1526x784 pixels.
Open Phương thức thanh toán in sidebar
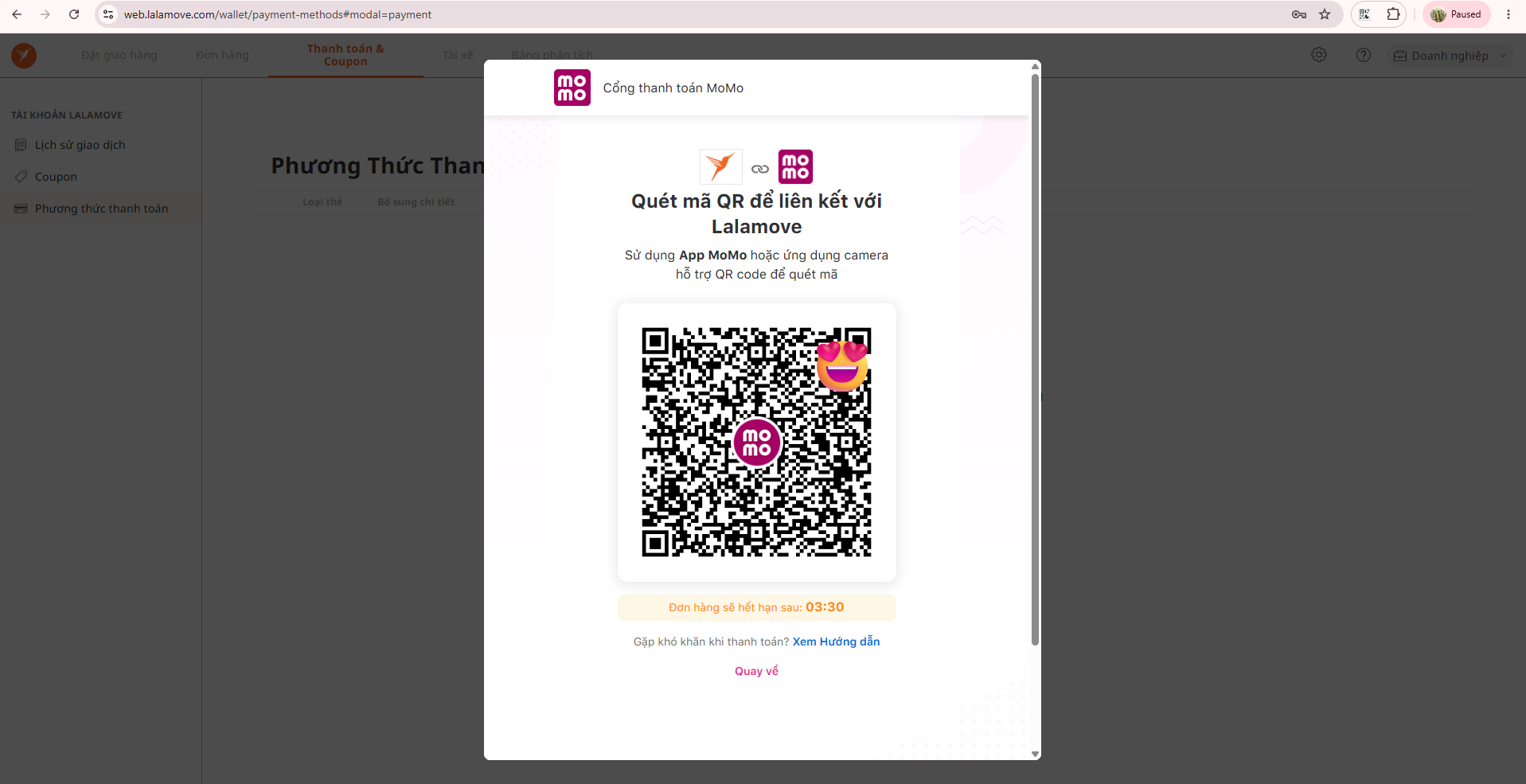click(101, 209)
